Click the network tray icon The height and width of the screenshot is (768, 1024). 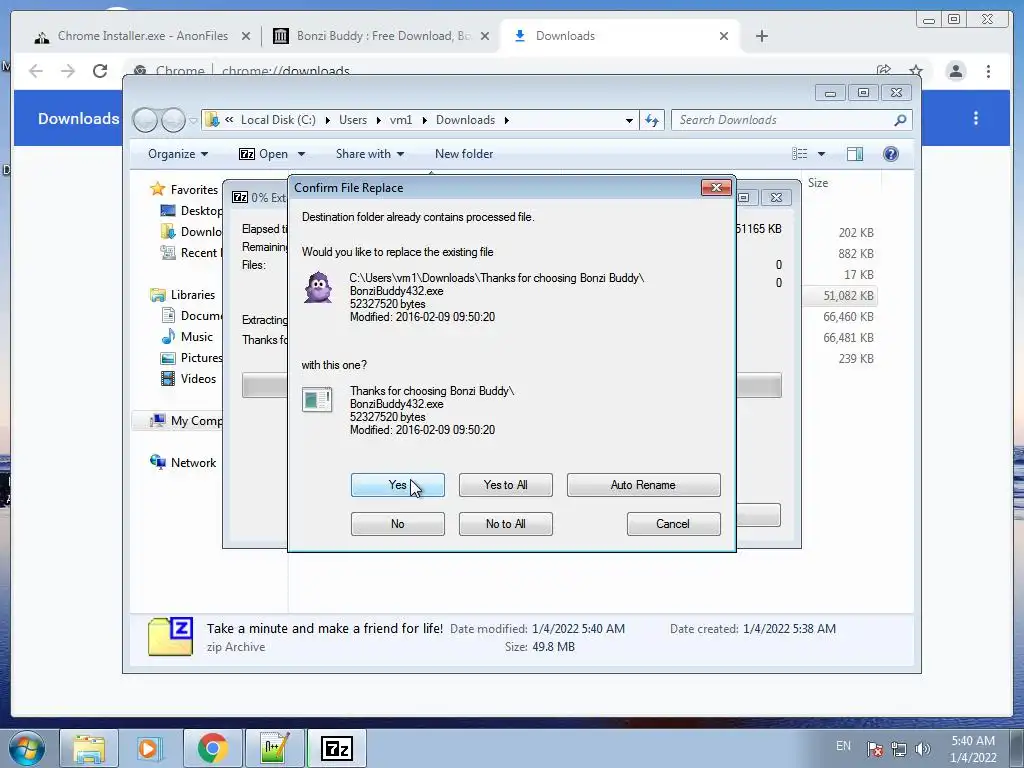[x=899, y=749]
